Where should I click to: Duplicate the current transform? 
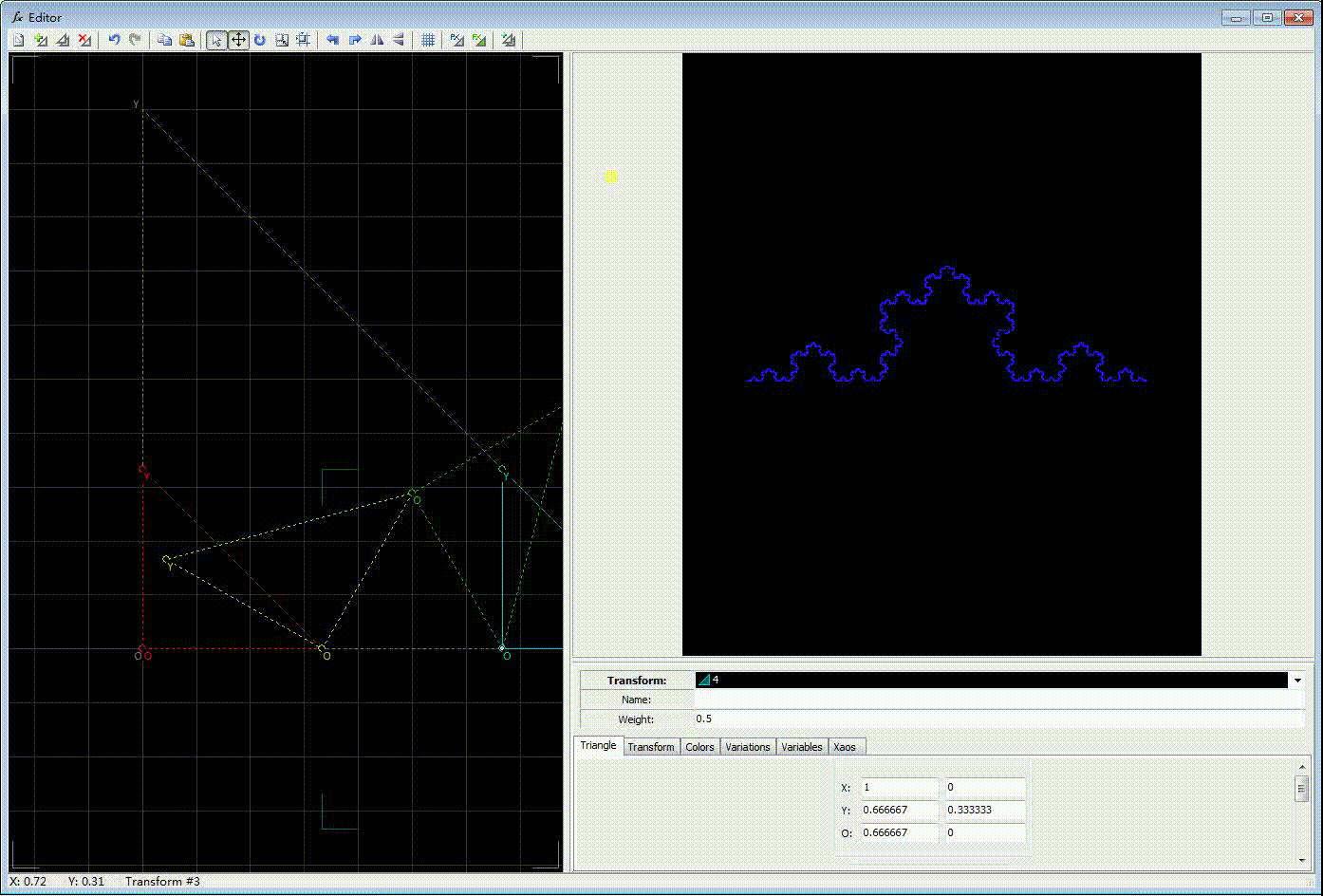[63, 40]
